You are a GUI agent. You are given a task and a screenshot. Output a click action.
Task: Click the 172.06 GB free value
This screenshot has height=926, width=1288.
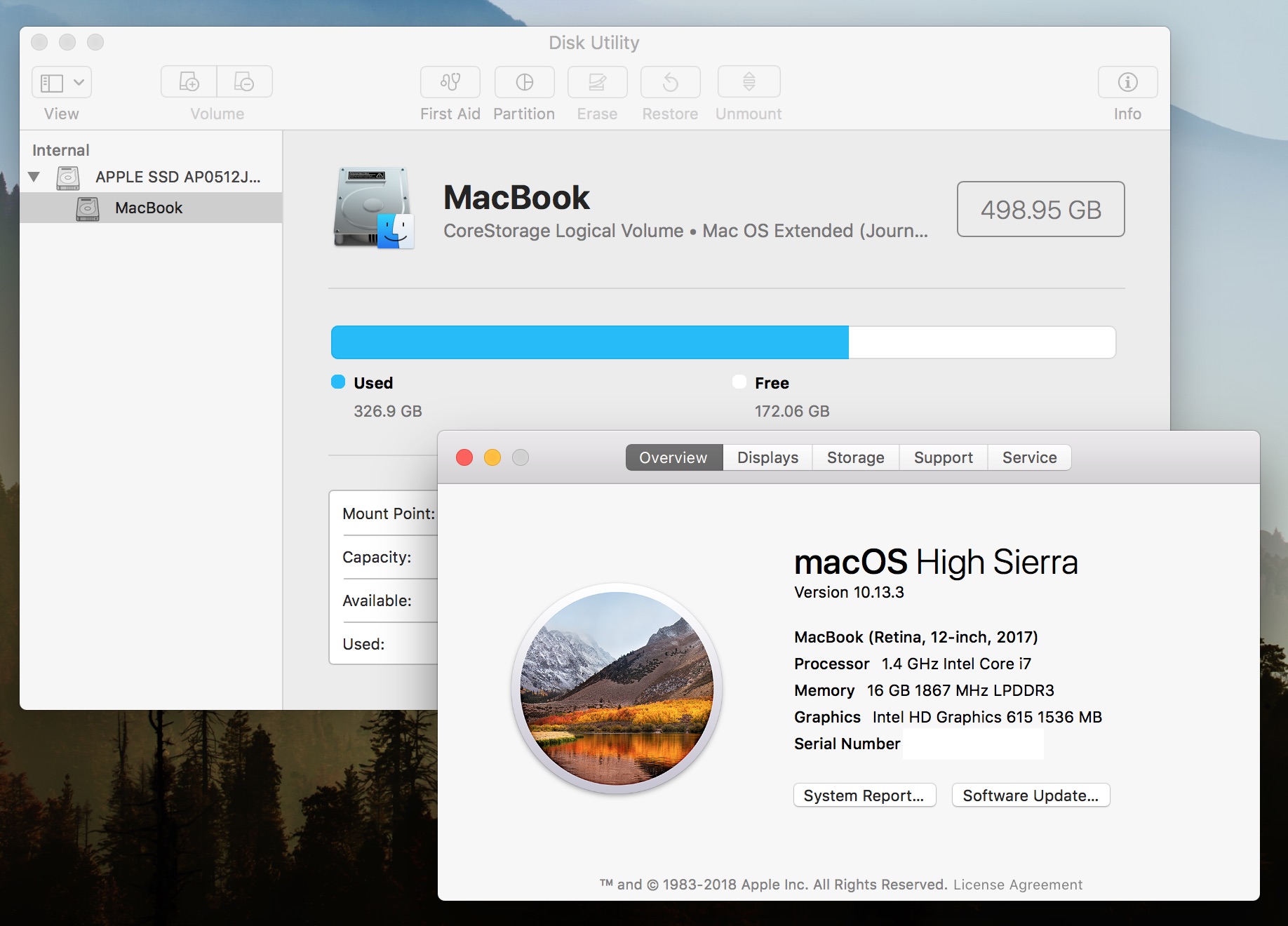coord(792,411)
